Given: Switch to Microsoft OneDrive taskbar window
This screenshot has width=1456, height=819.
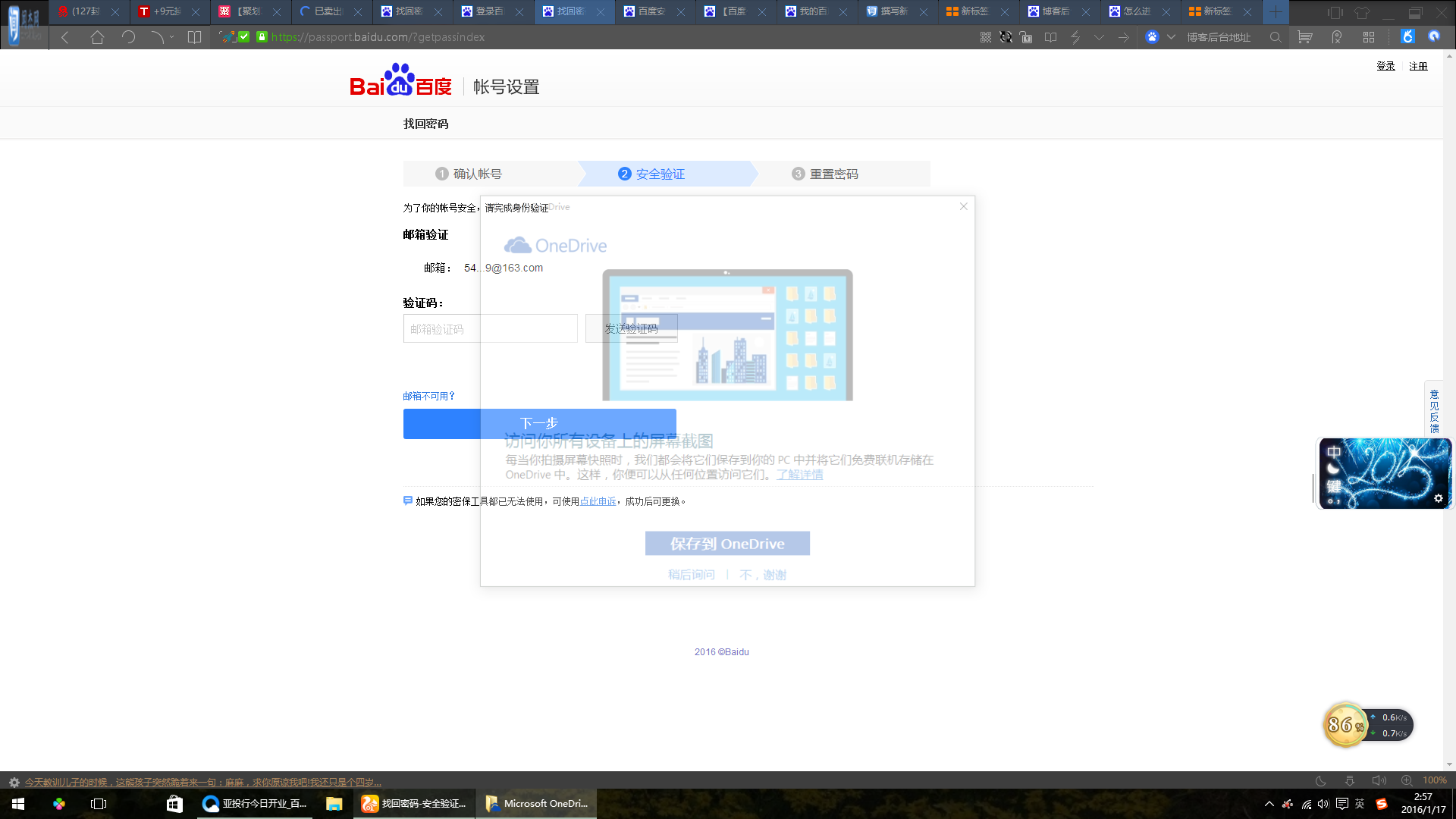Looking at the screenshot, I should [x=537, y=804].
